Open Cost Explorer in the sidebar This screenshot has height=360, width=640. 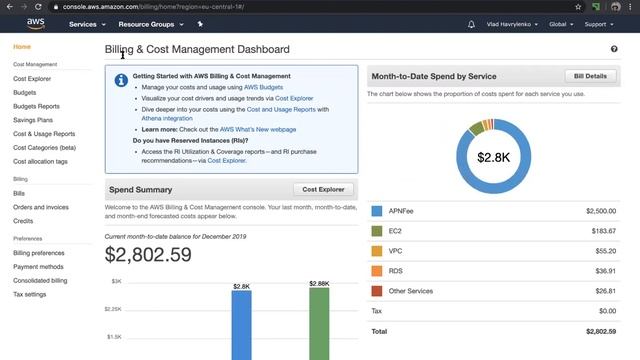32,79
